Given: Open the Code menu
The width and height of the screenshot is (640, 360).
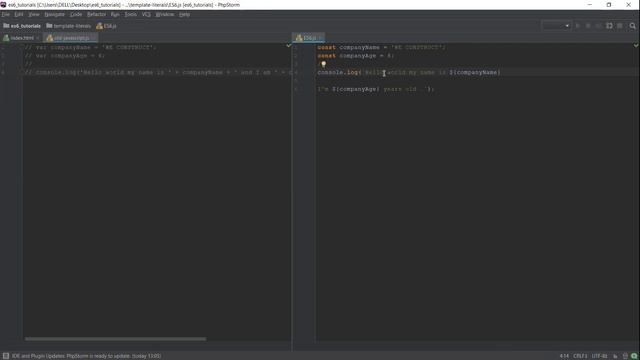Looking at the screenshot, I should (x=76, y=14).
